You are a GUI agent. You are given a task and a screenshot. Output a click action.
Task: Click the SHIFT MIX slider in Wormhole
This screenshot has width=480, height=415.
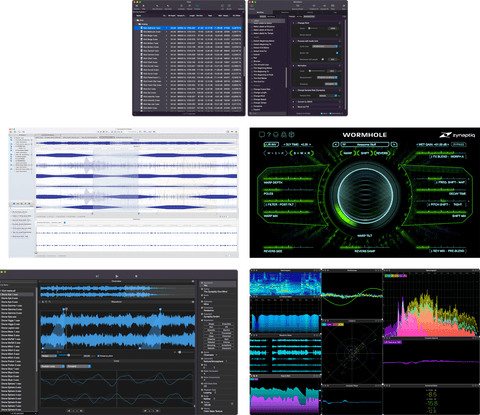tap(441, 213)
